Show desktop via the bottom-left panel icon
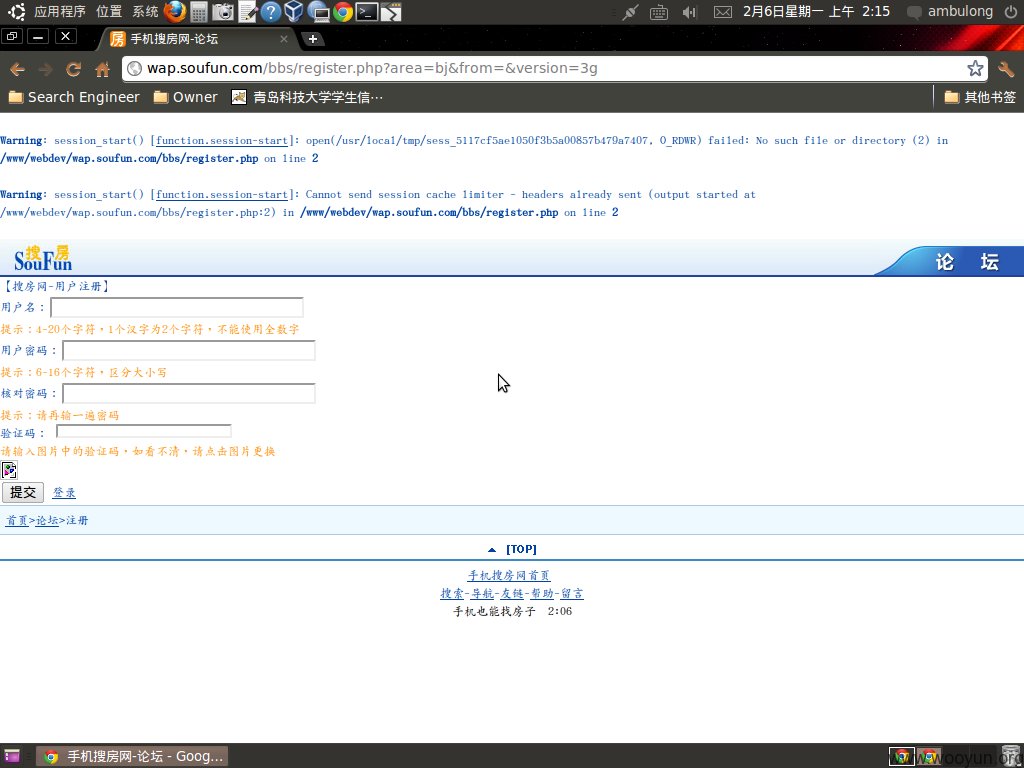 click(x=12, y=756)
